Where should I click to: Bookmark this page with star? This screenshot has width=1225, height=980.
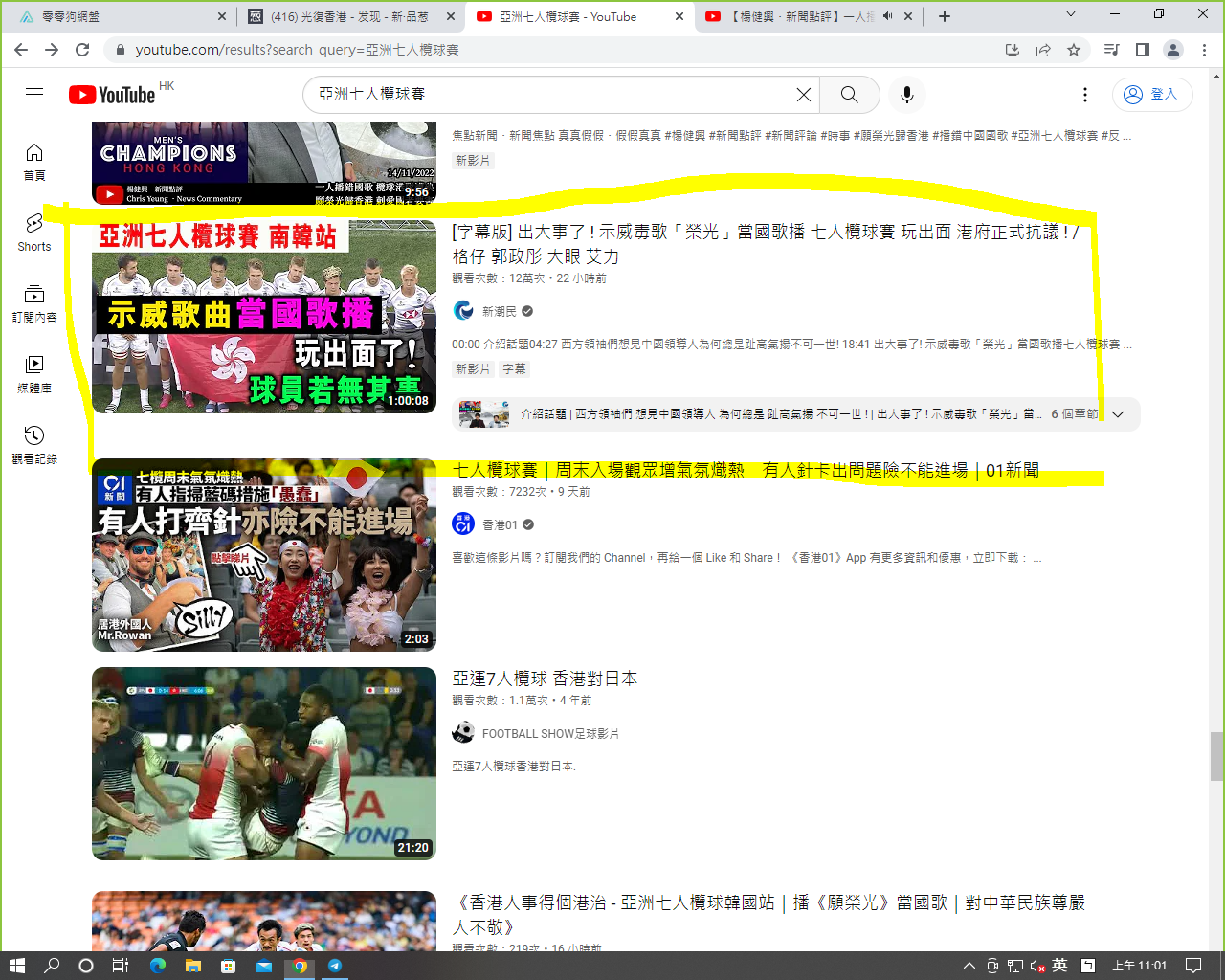point(1074,50)
